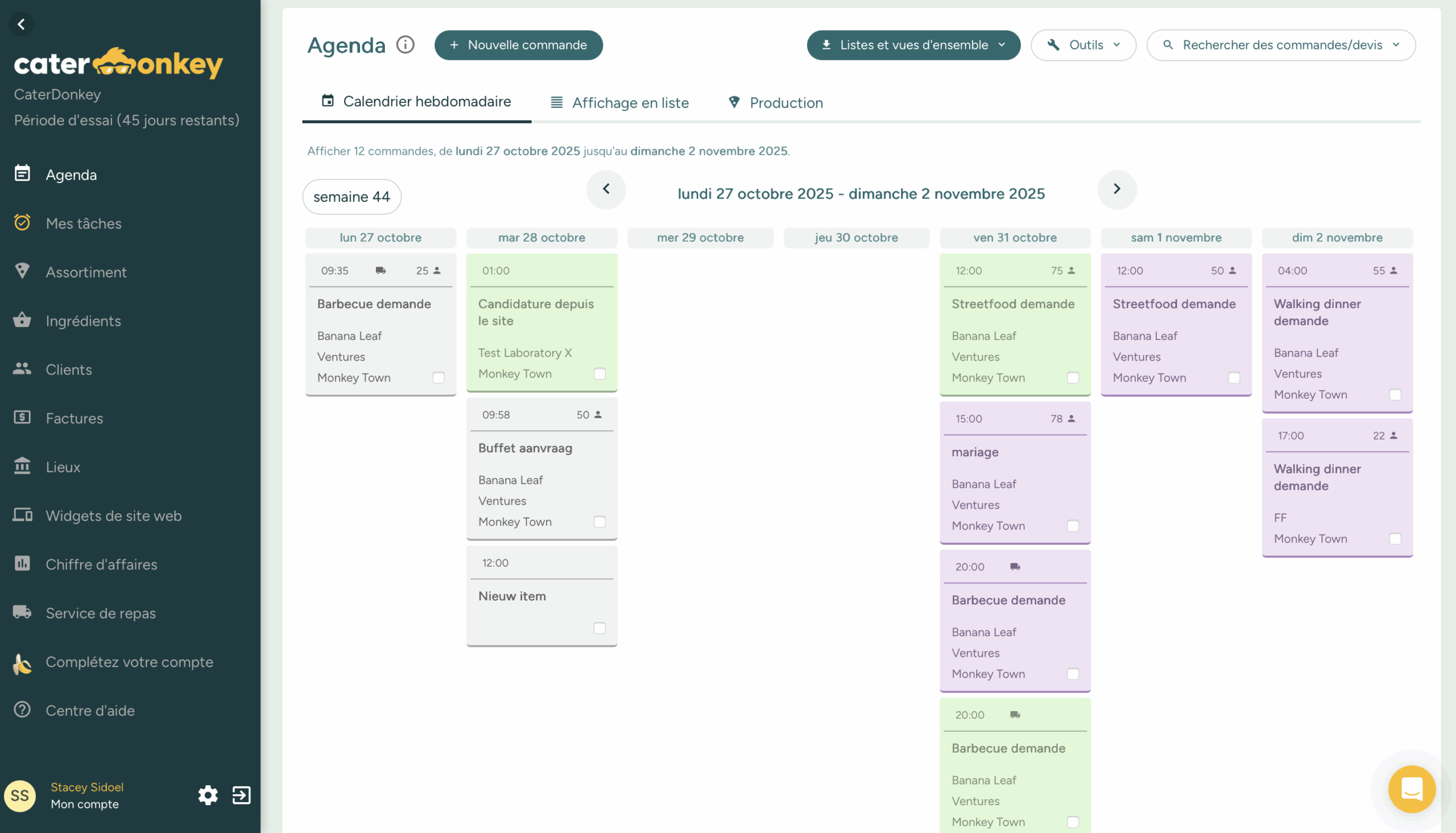This screenshot has width=1456, height=833.
Task: Tick the mariage order checkbox
Action: click(x=1073, y=526)
